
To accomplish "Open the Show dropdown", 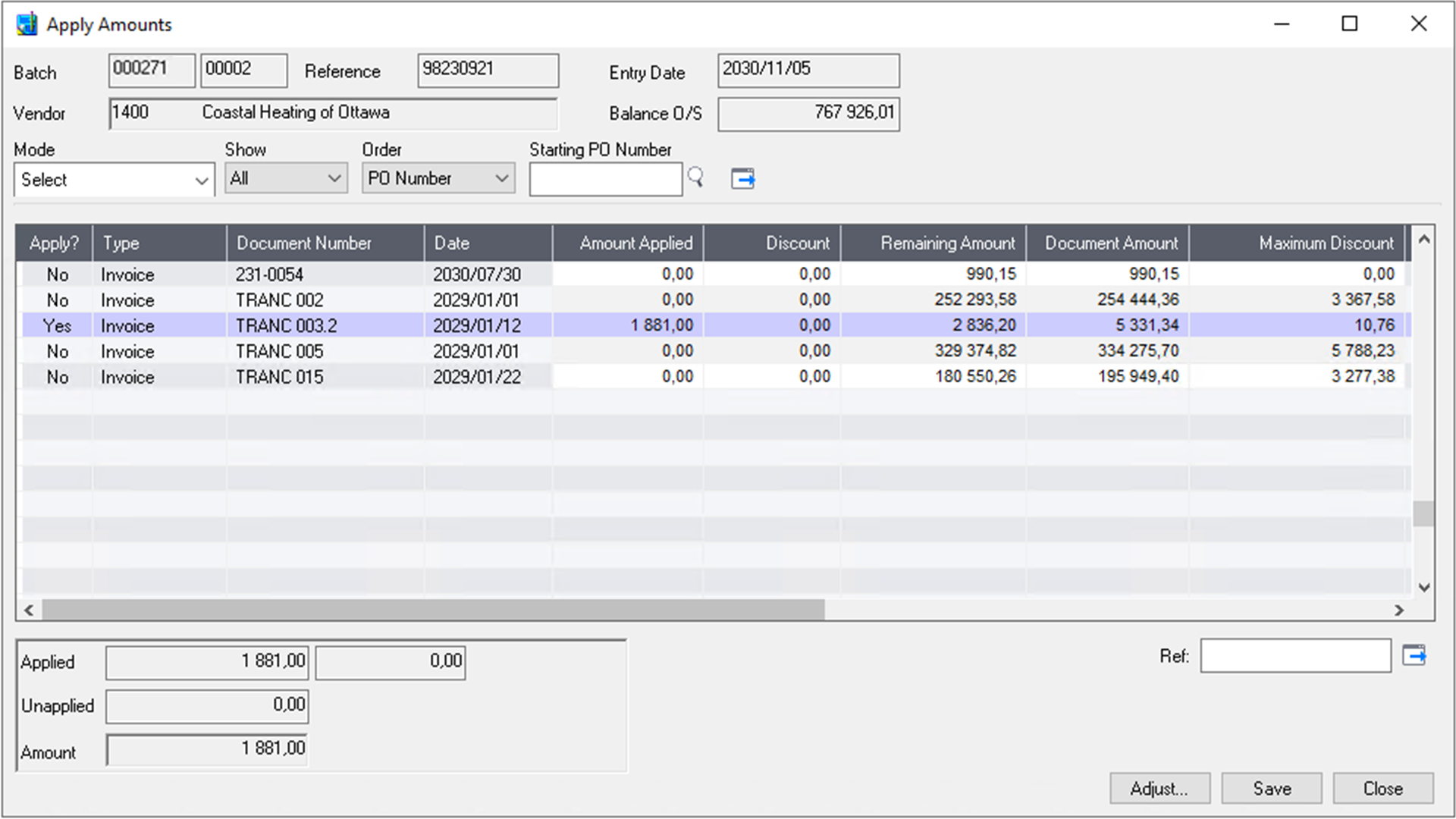I will [x=285, y=178].
